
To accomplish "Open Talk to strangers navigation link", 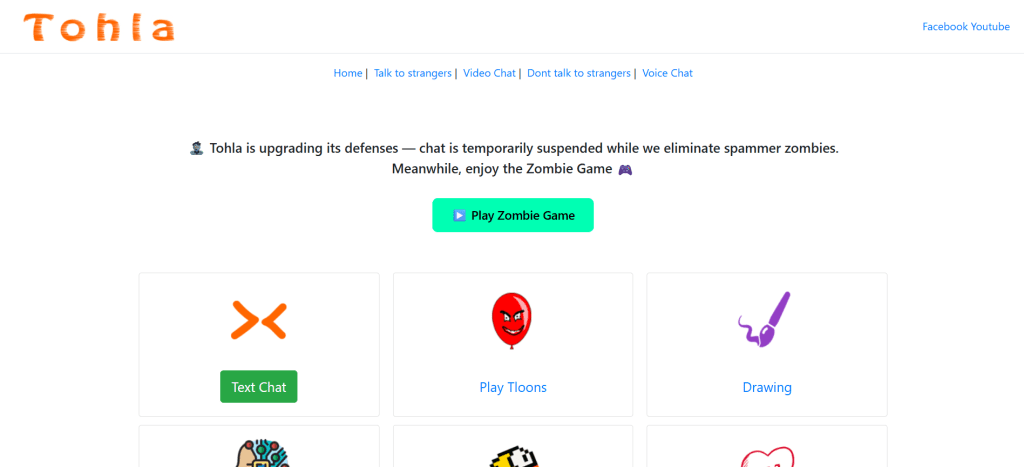I will pyautogui.click(x=413, y=73).
